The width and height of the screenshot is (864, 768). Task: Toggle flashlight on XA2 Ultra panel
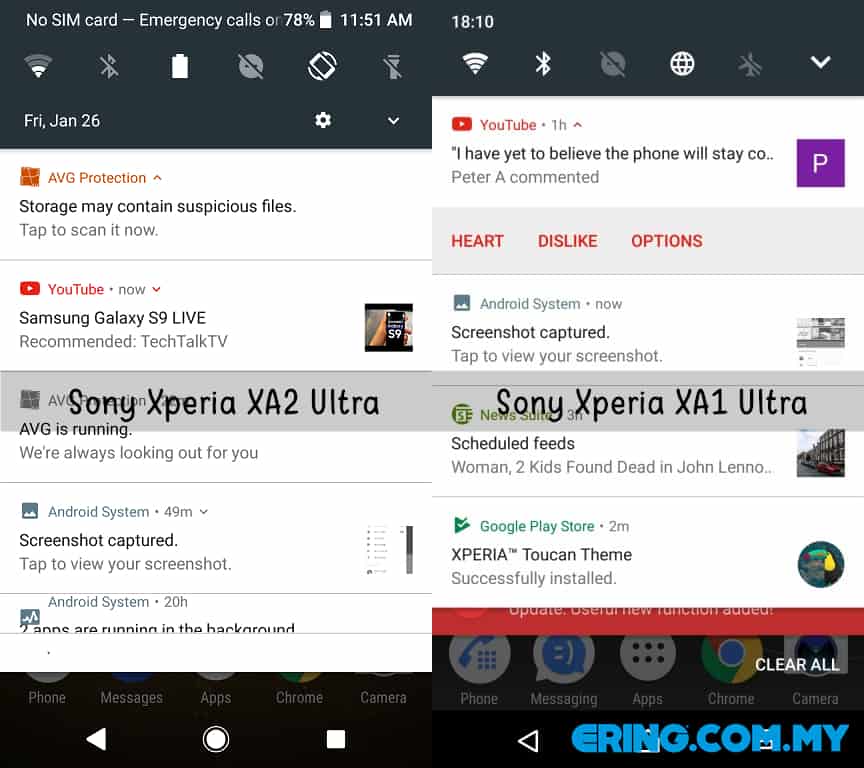[x=393, y=67]
